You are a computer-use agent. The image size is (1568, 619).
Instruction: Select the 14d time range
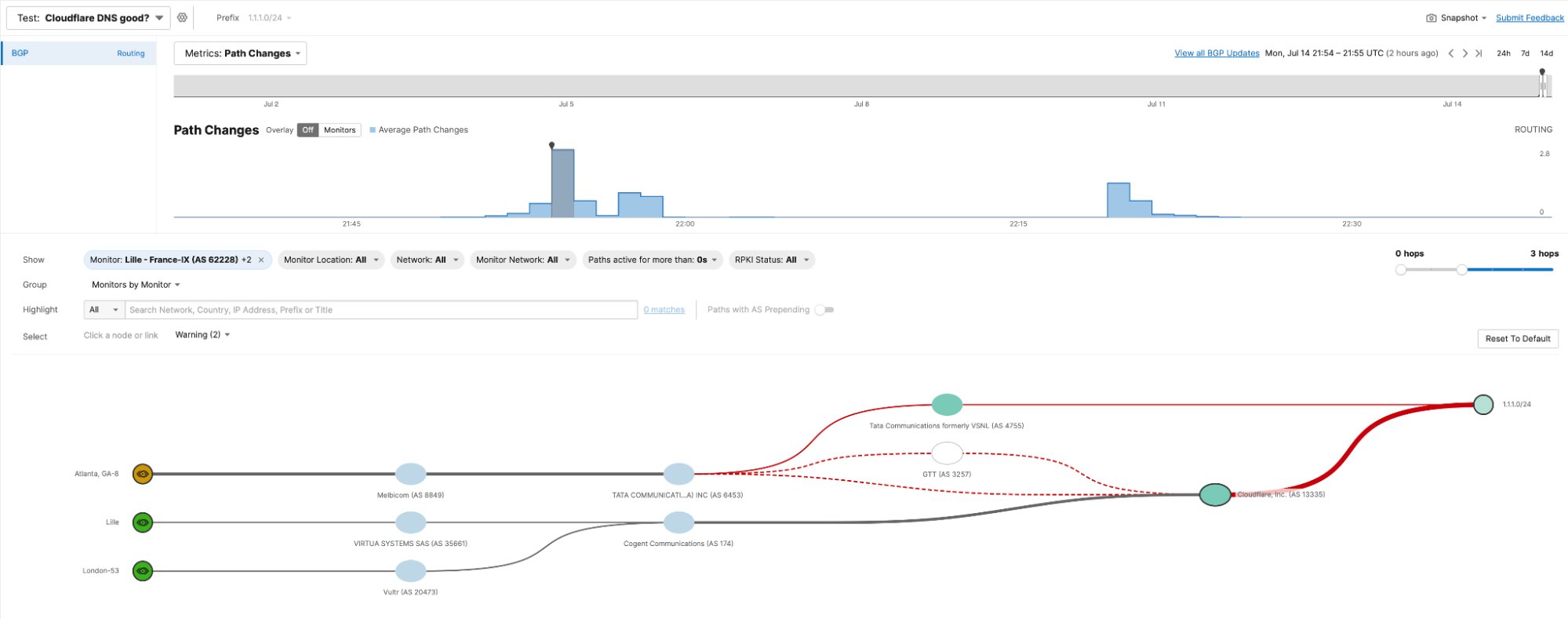pos(1546,53)
